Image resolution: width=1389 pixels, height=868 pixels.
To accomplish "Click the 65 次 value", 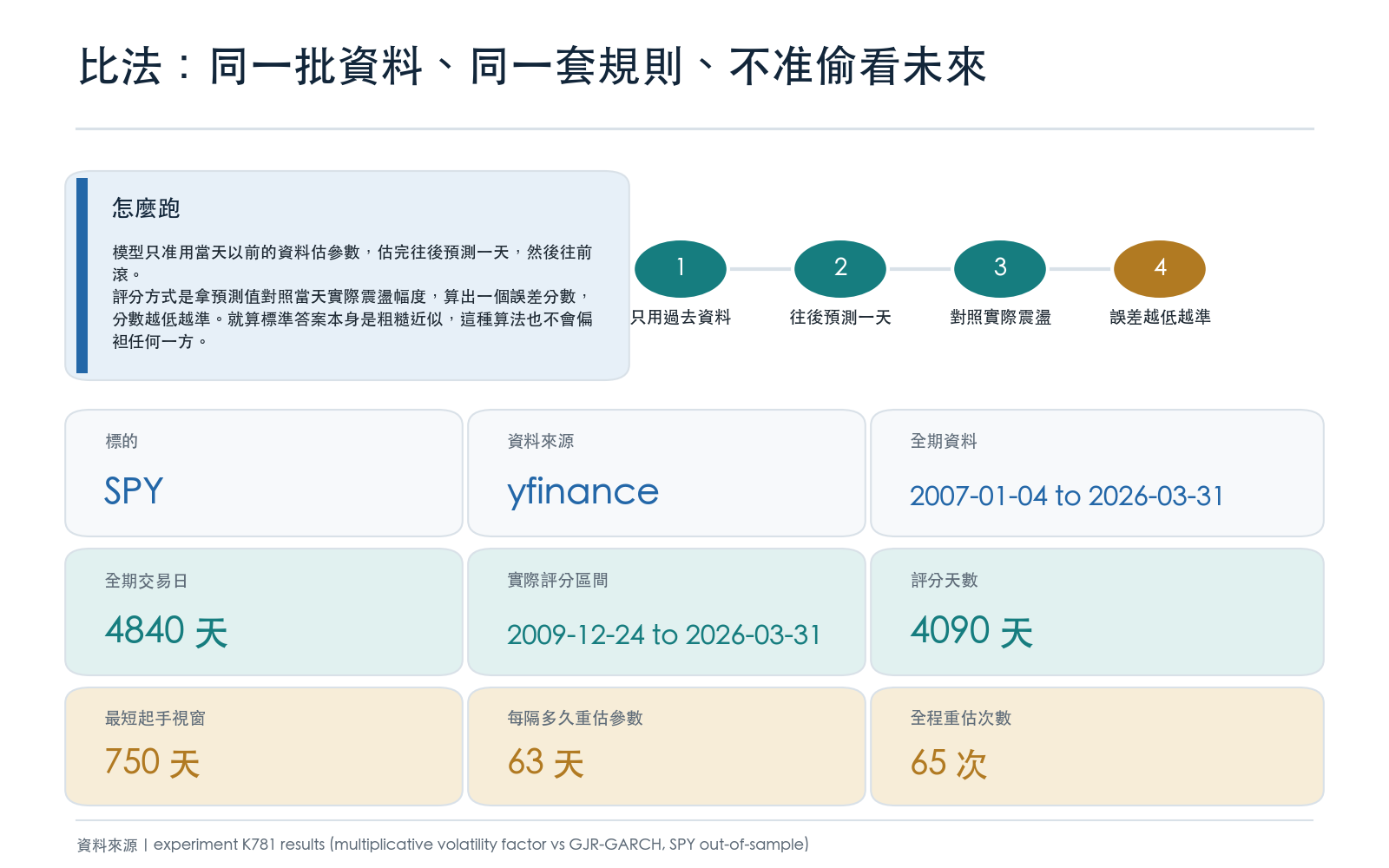I will [x=949, y=763].
